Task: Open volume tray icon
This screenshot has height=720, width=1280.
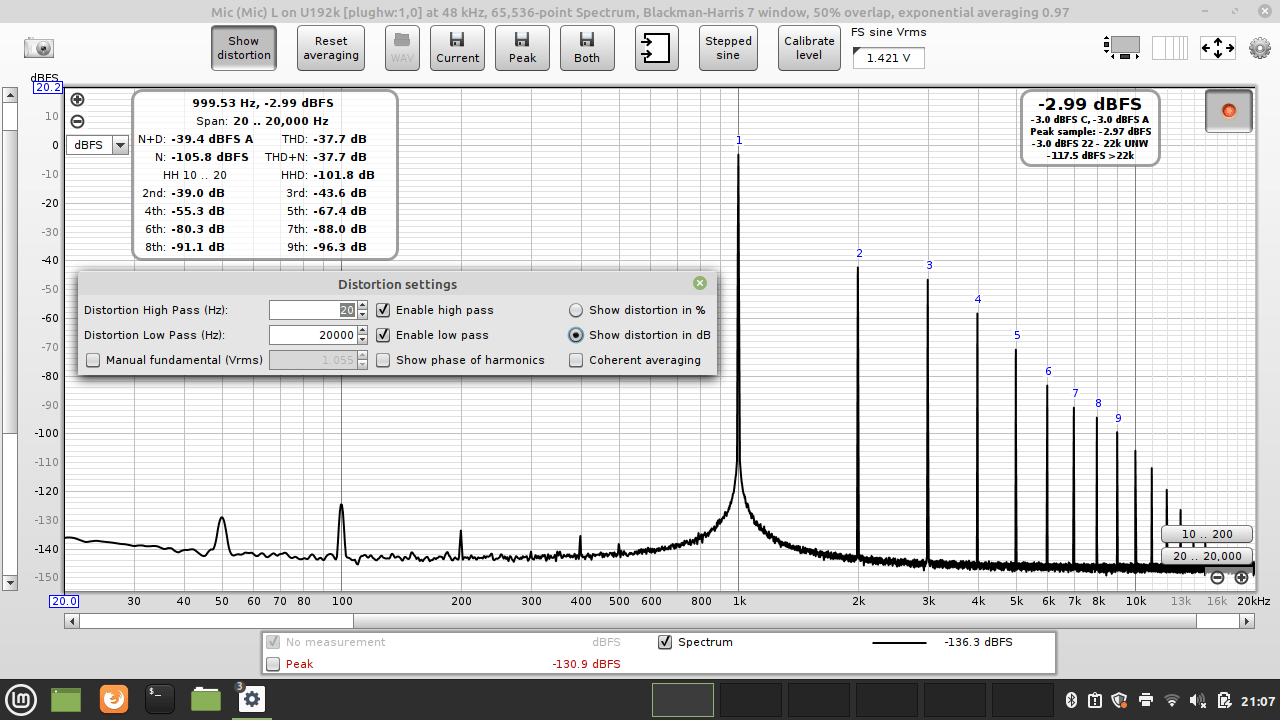Action: [x=1198, y=700]
